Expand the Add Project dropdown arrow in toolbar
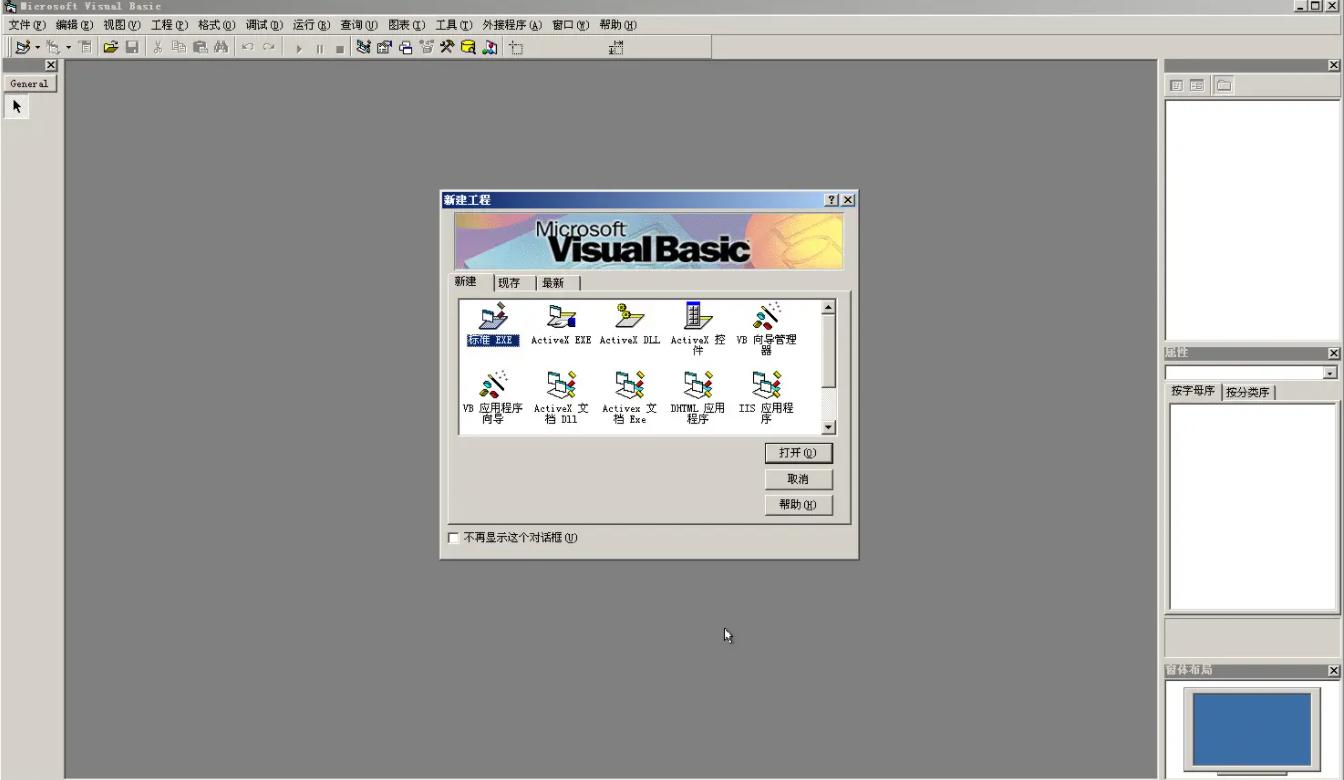This screenshot has width=1344, height=780. click(37, 47)
